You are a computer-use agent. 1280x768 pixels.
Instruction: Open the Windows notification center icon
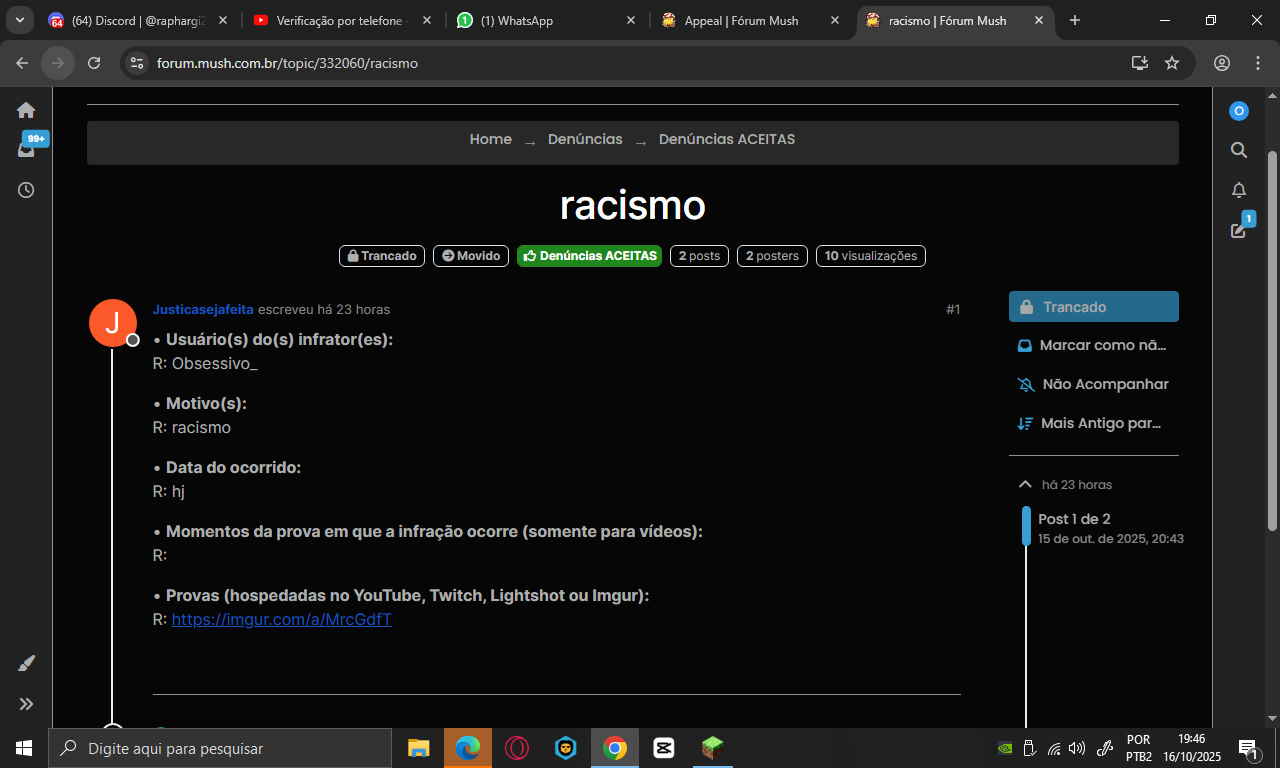click(x=1247, y=748)
